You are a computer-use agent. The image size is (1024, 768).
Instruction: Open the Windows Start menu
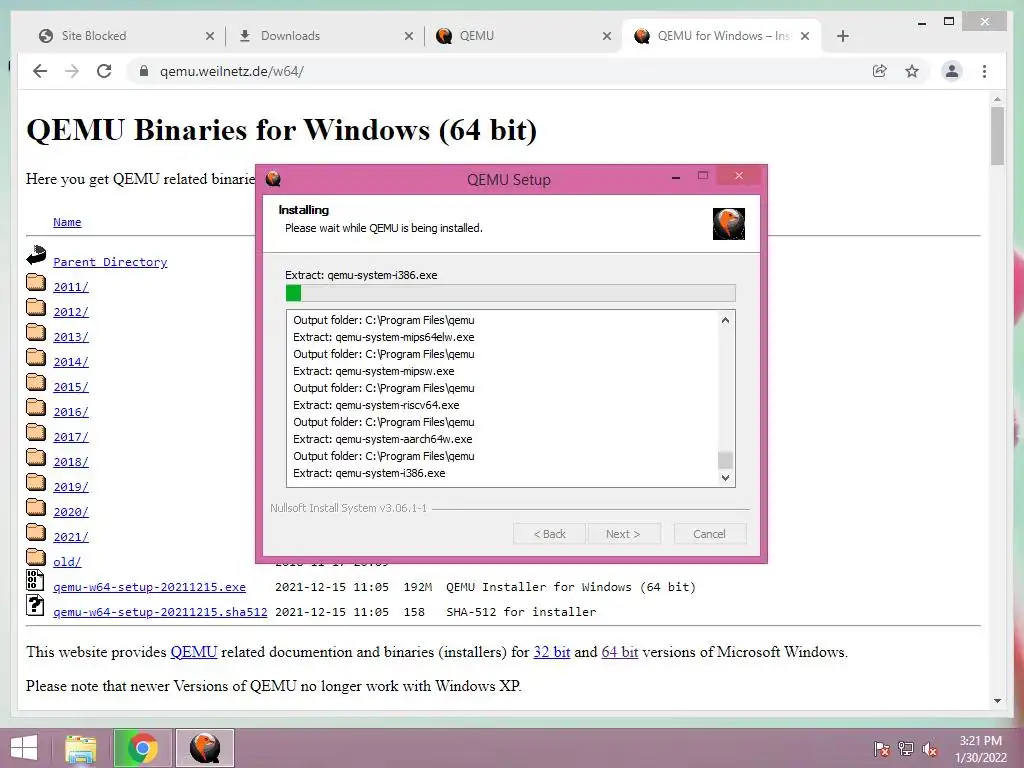click(x=24, y=748)
